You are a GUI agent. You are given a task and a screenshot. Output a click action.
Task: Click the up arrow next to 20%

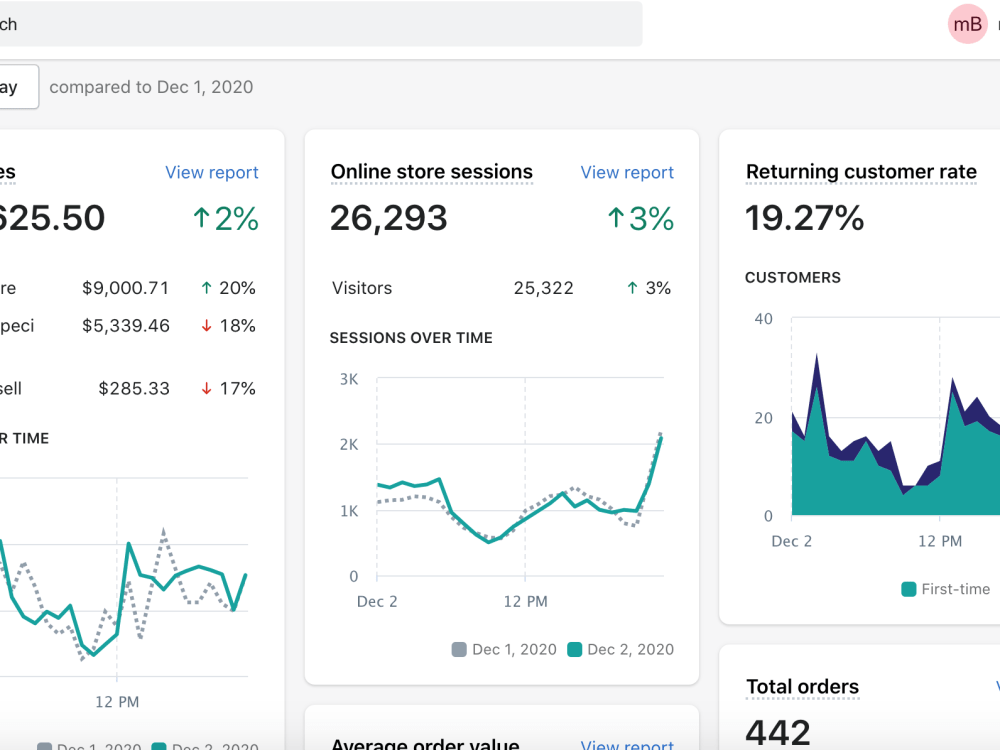(x=206, y=288)
